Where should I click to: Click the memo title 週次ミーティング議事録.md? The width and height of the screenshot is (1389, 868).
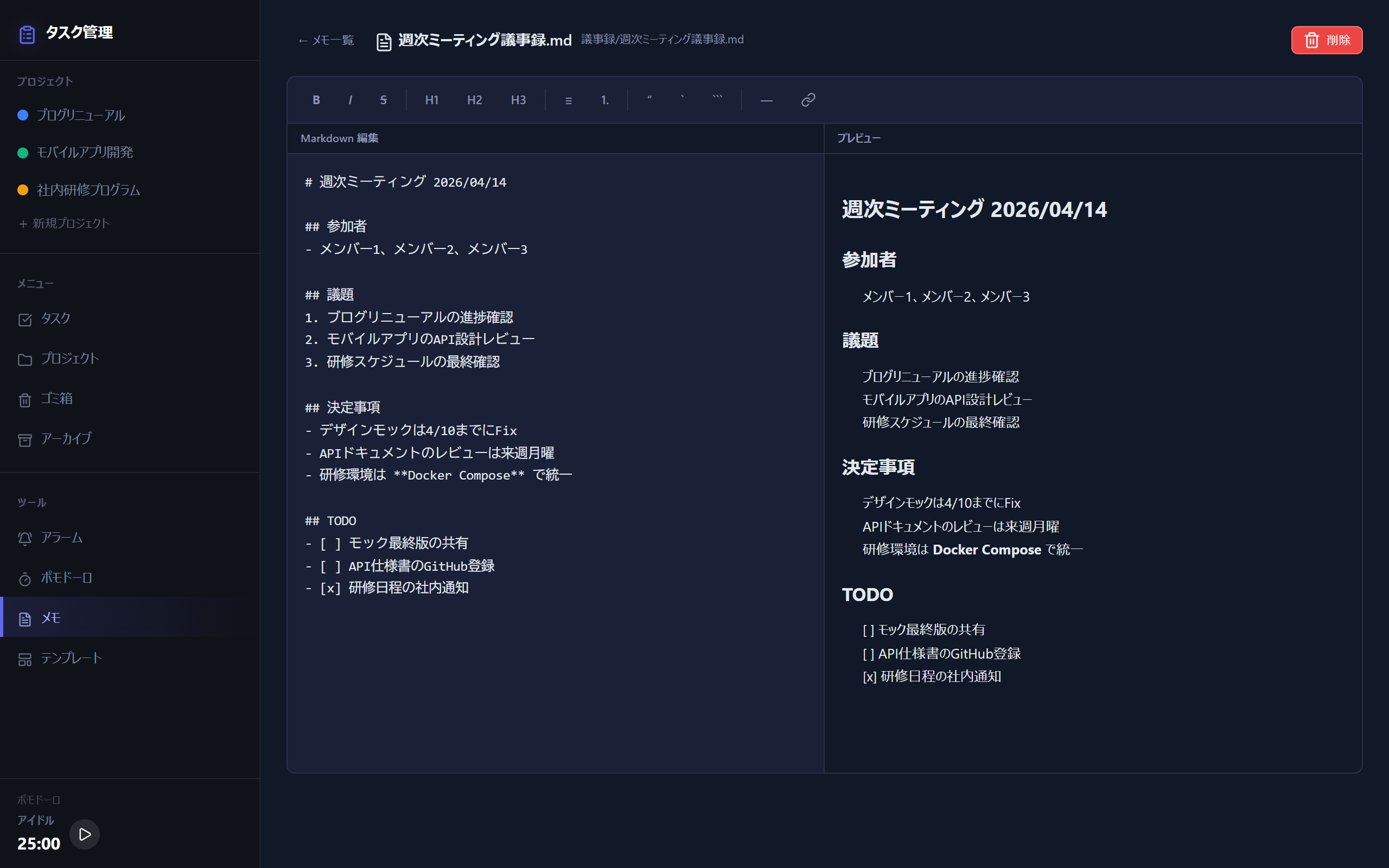[485, 40]
